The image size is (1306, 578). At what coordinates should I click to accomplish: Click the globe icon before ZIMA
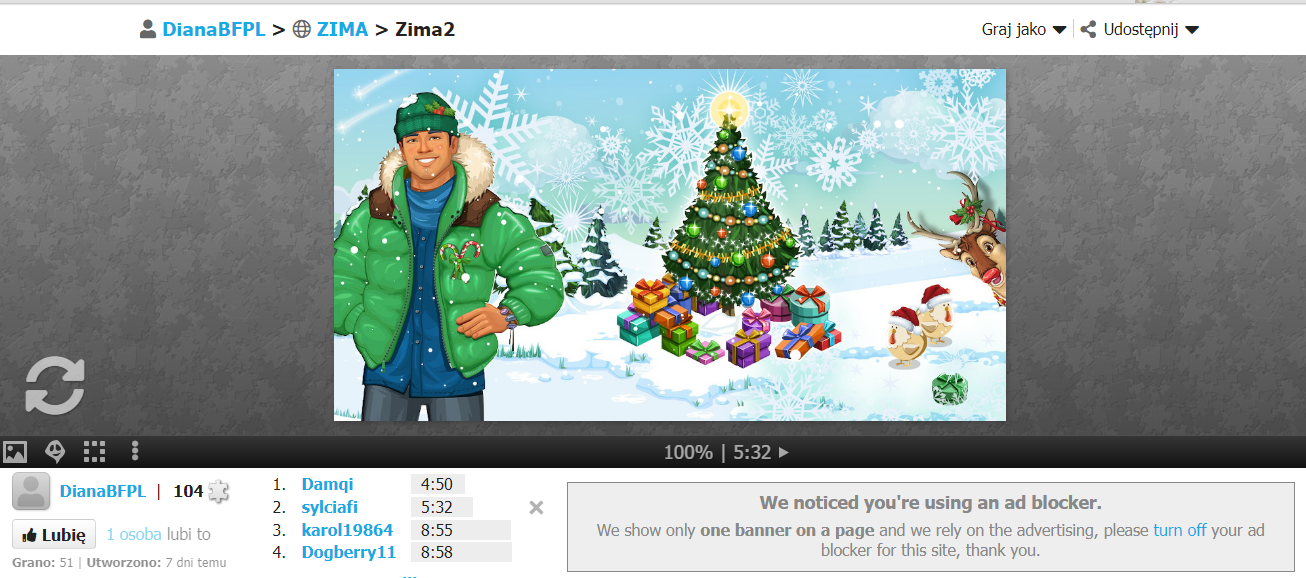click(302, 30)
